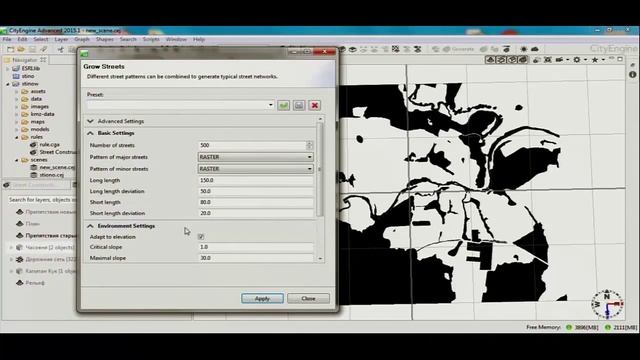Click the Apply button
Screen dimensions: 640x360
coord(262,298)
